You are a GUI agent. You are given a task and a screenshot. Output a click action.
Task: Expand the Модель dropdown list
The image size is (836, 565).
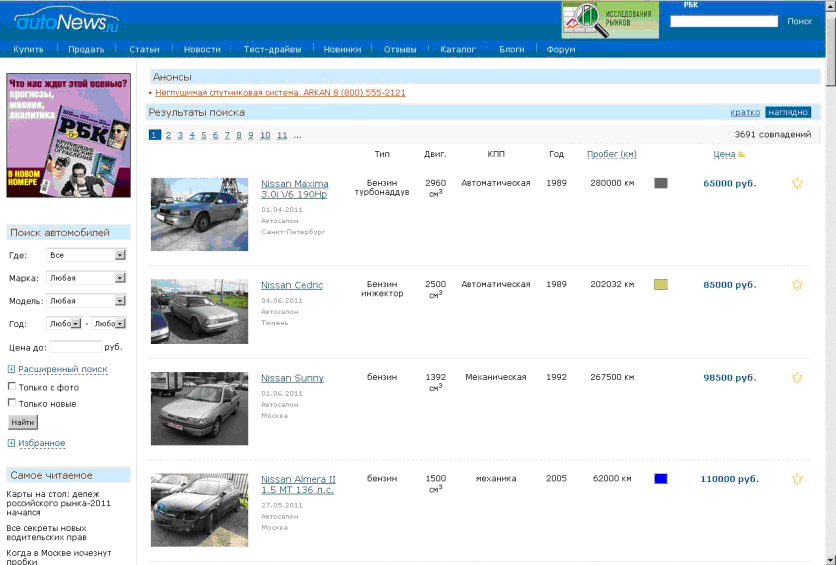click(87, 300)
